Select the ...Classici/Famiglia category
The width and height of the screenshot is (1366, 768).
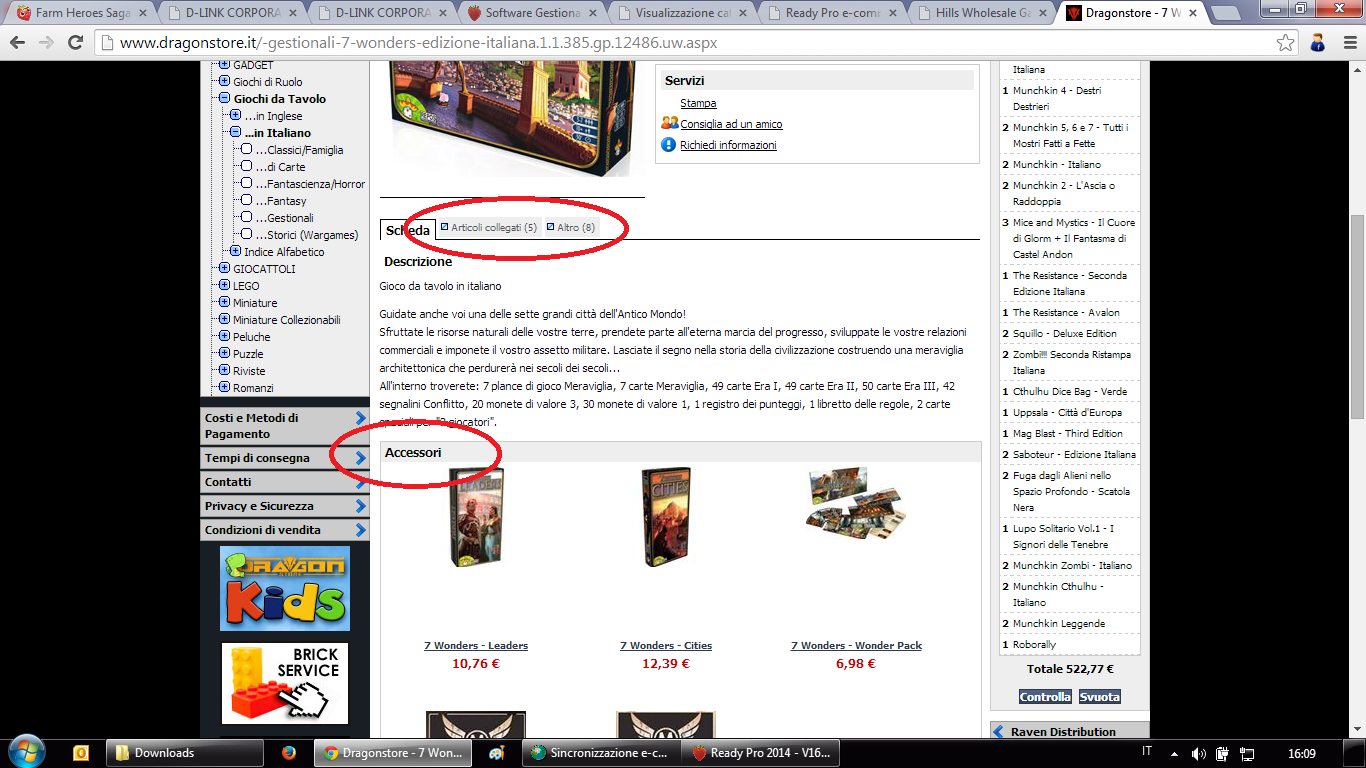(x=299, y=150)
